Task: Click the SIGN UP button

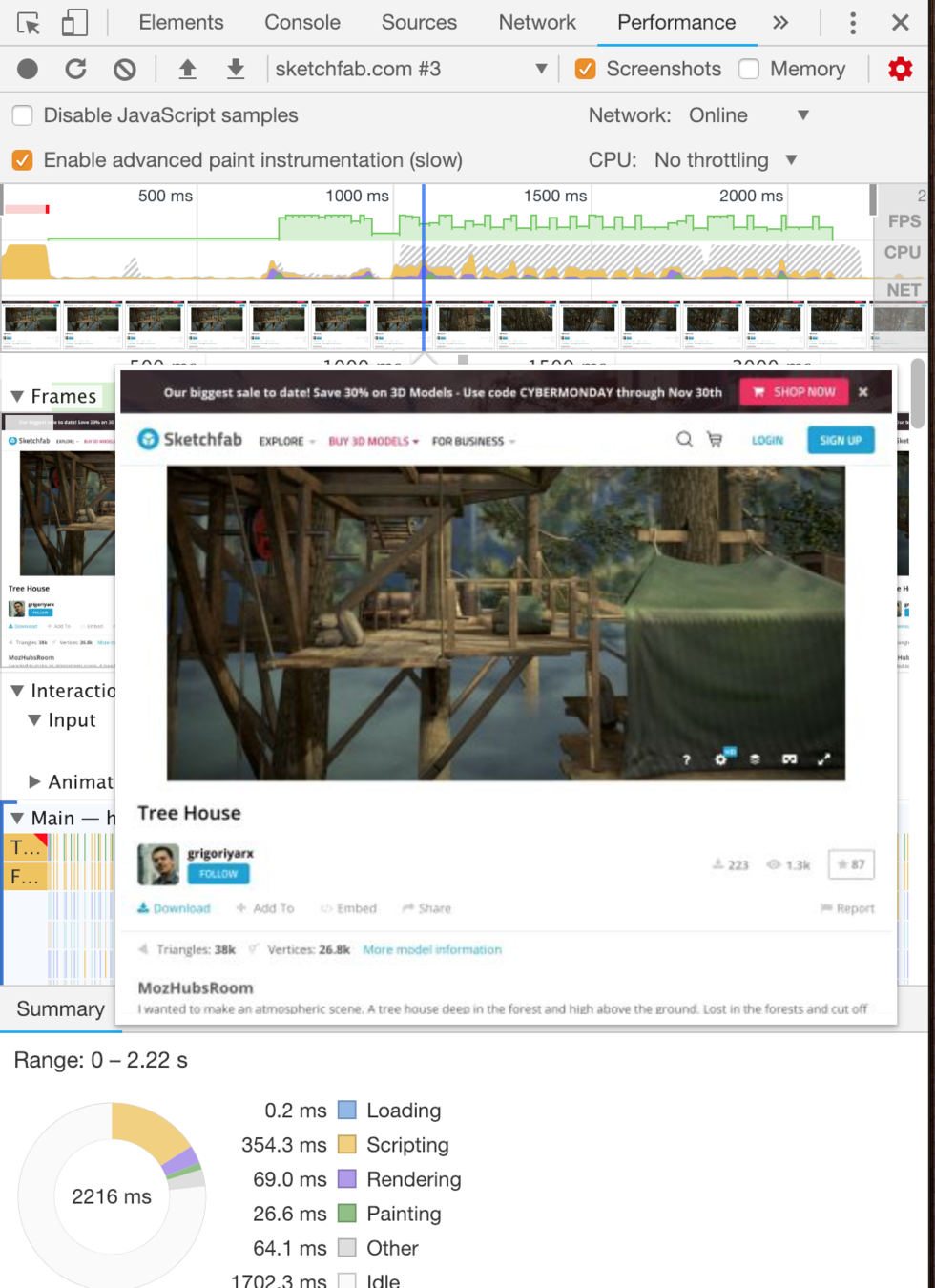Action: [x=841, y=440]
